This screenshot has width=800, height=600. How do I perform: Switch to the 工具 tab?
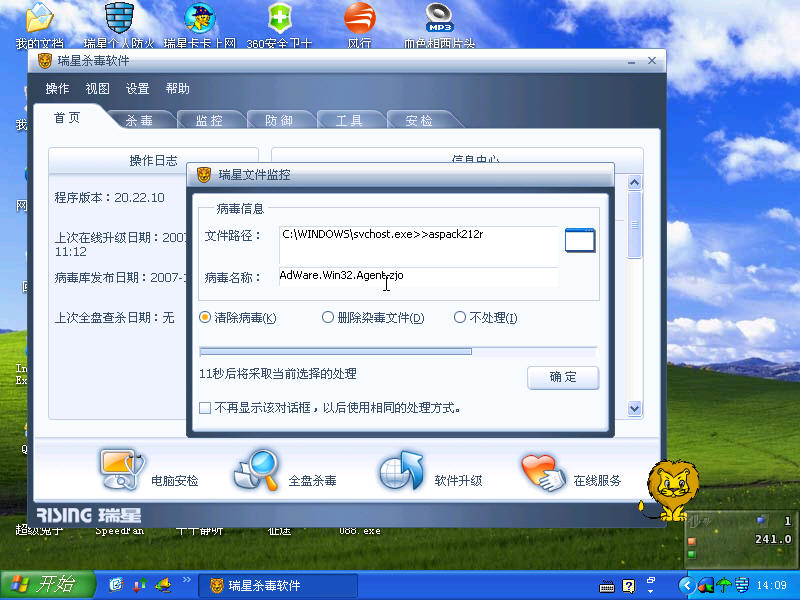[349, 120]
